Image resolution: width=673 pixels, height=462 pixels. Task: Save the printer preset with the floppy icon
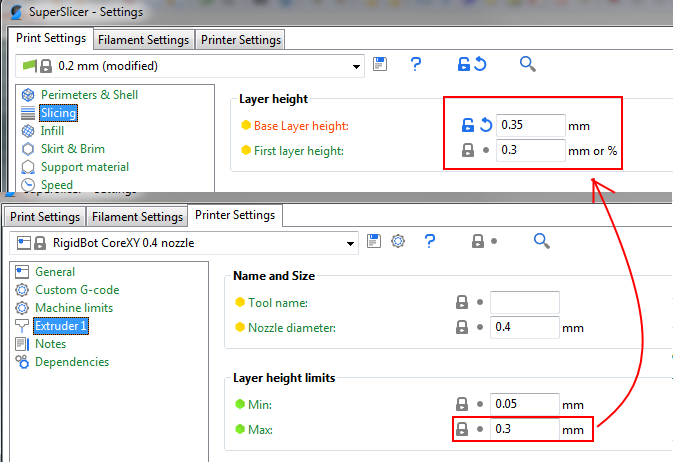coord(374,241)
